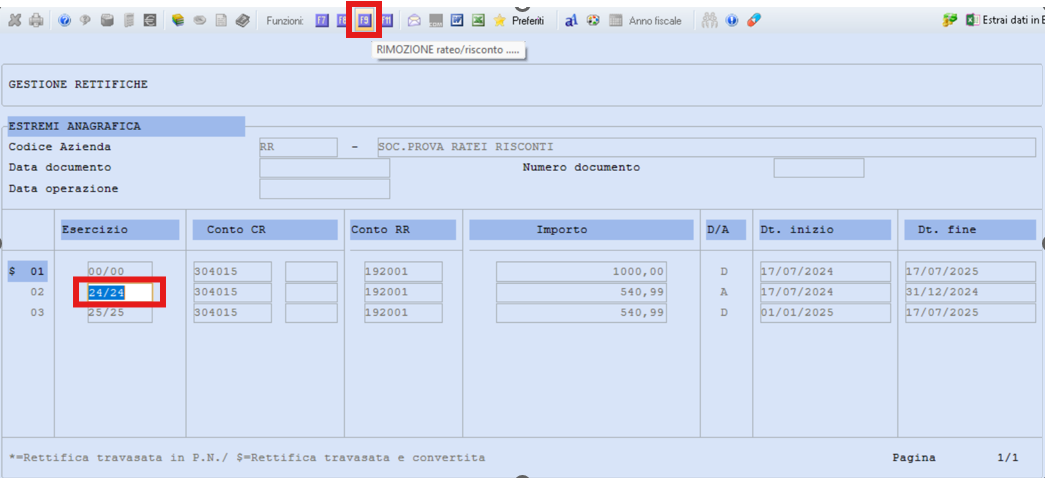Click the Data documento input field
Viewport: 1045px width, 478px height.
325,168
